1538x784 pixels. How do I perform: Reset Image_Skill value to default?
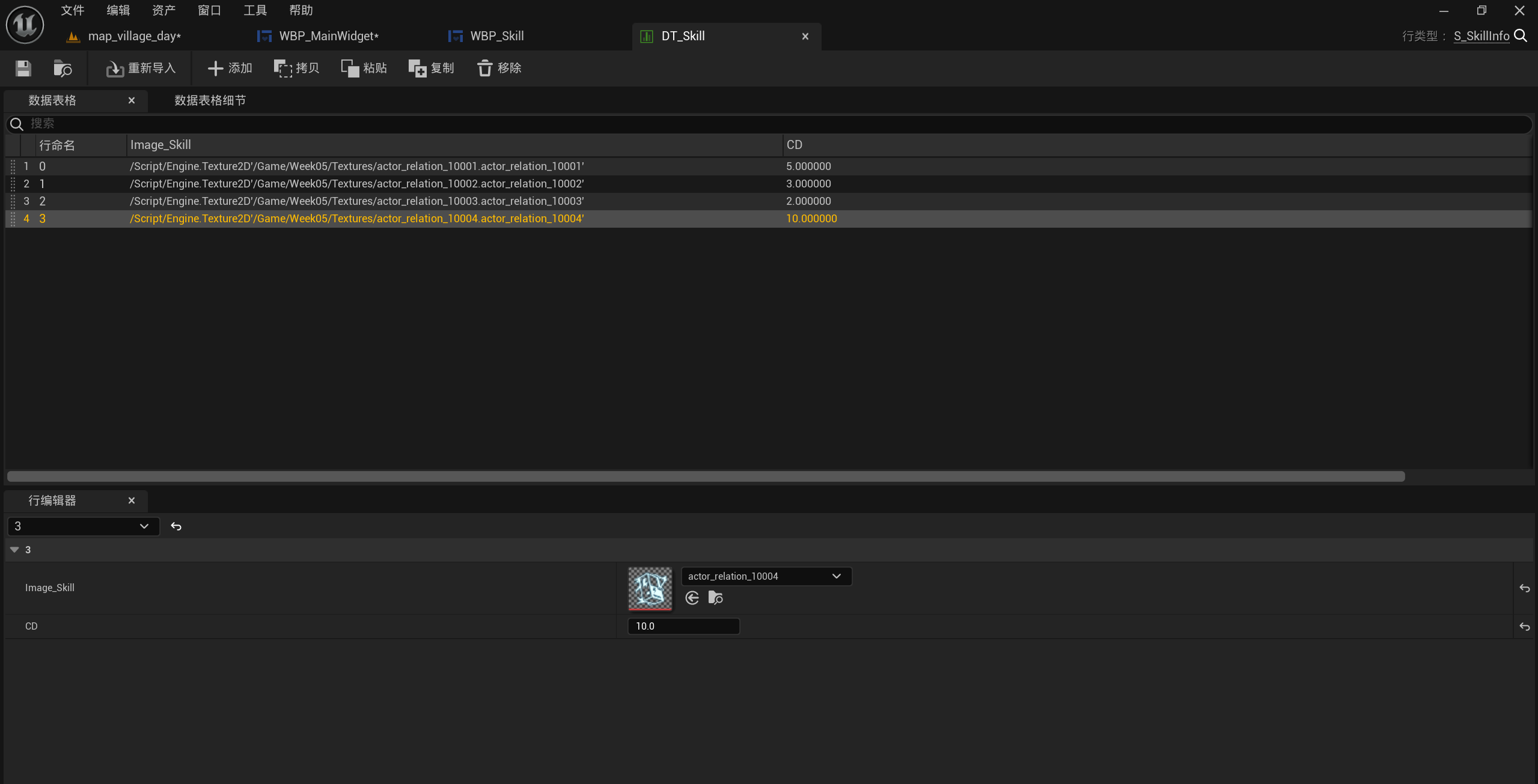[x=1524, y=588]
